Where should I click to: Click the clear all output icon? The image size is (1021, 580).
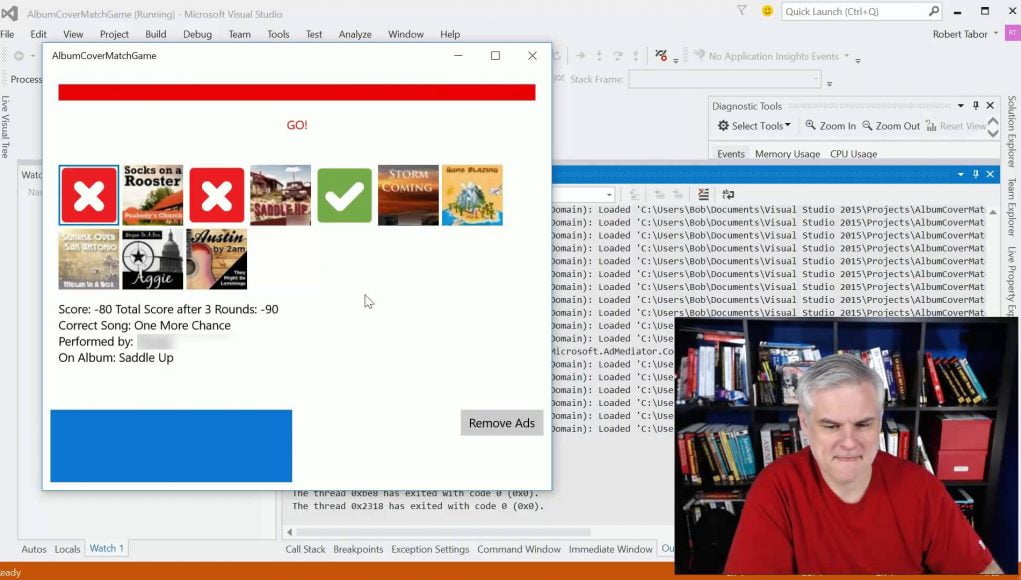[703, 194]
